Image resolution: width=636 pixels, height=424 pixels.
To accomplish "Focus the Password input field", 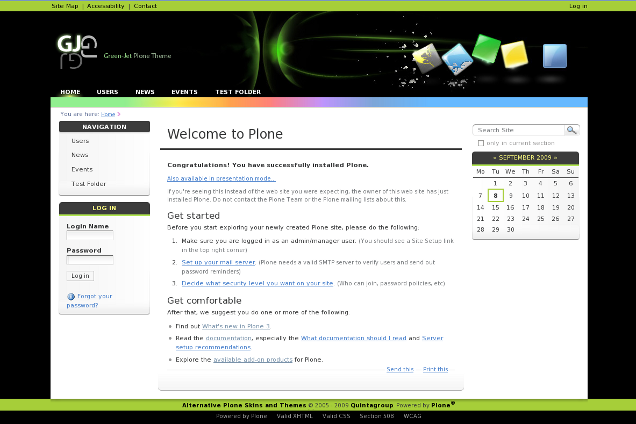I will click(90, 260).
